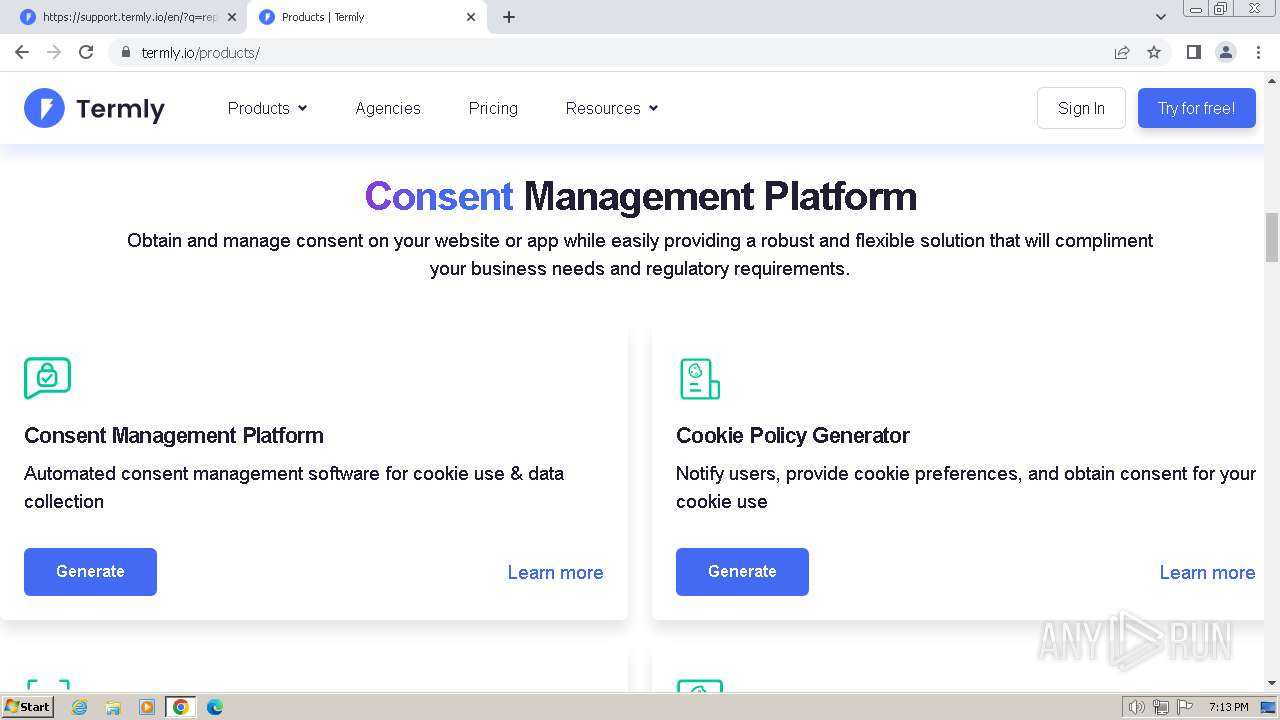This screenshot has width=1280, height=720.
Task: Select the Products | Termly tab
Action: tap(367, 17)
